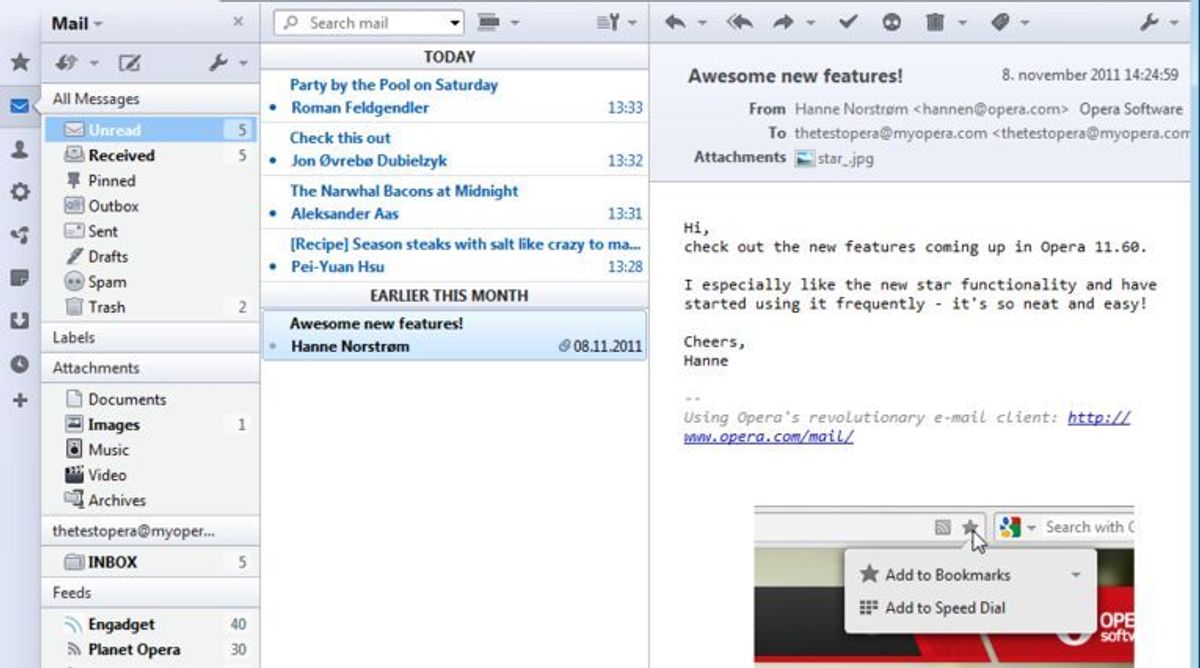Select the Trash folder
This screenshot has width=1200, height=668.
click(x=151, y=307)
